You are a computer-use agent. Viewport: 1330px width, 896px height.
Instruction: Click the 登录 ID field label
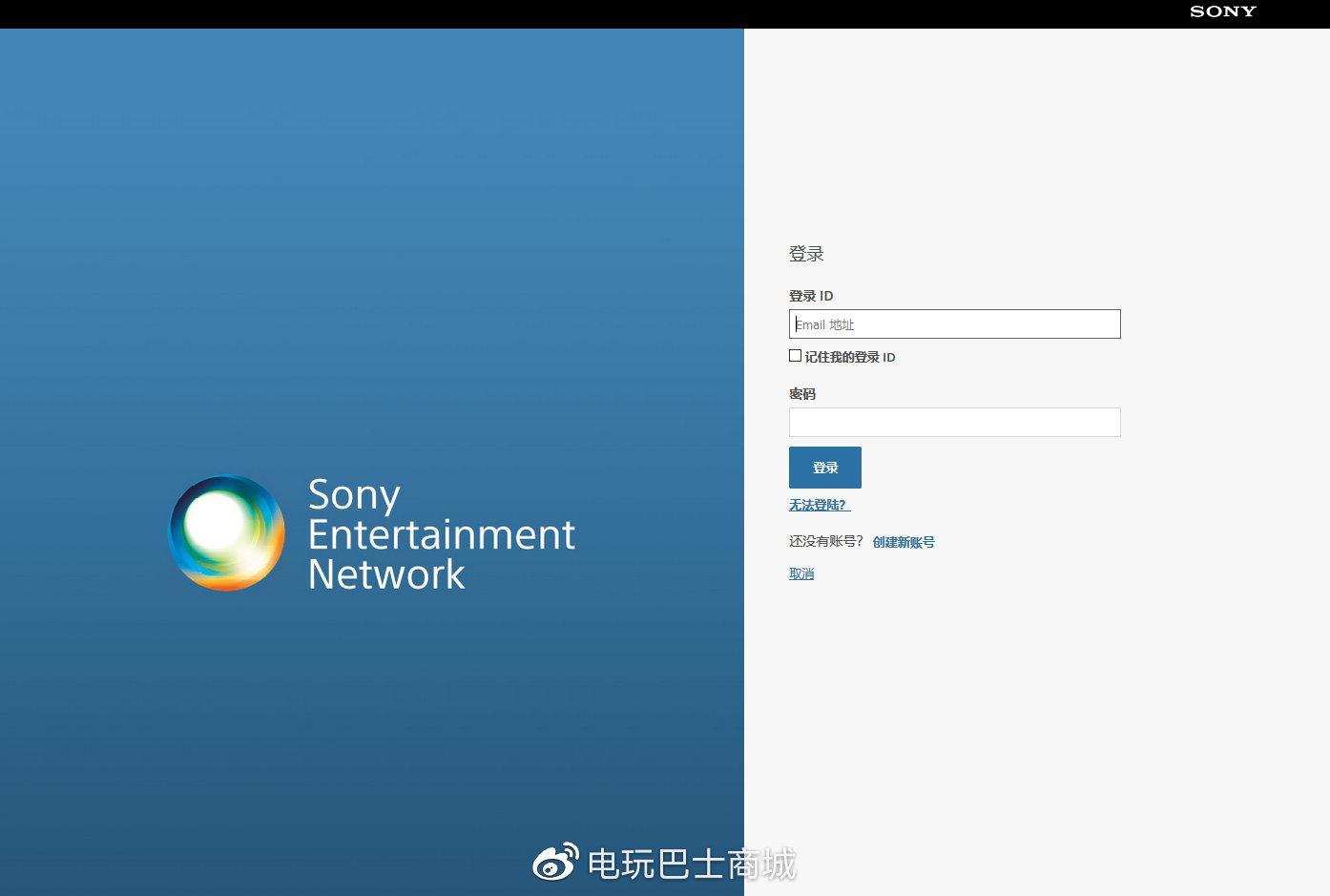tap(811, 296)
